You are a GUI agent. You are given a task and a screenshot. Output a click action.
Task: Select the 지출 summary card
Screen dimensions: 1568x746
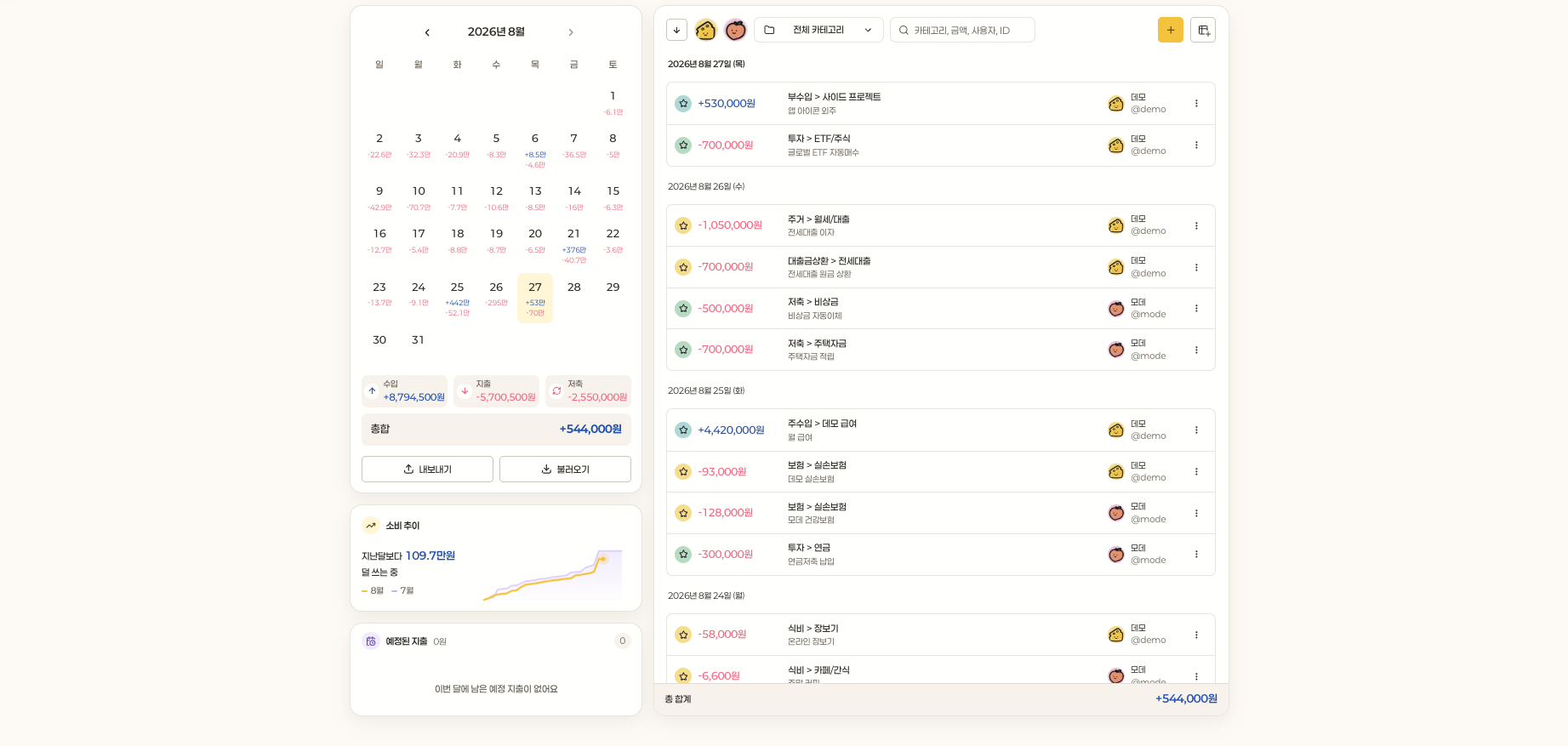(496, 391)
